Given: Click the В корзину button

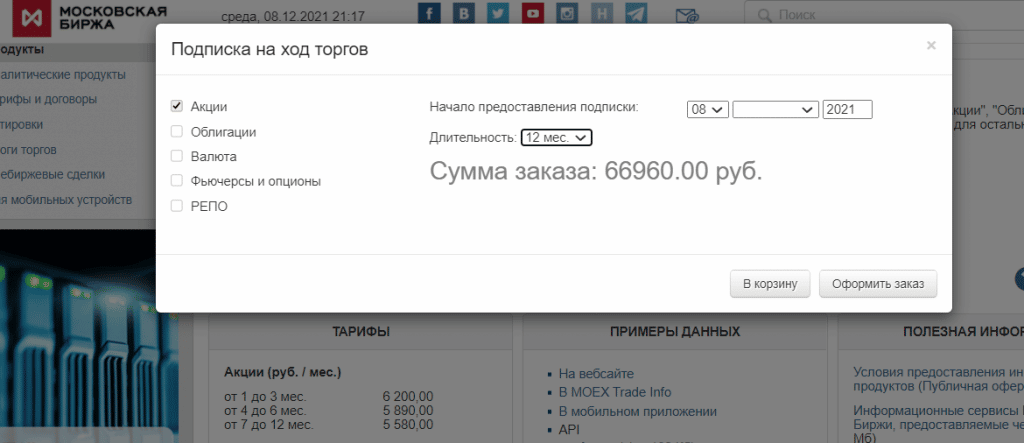Looking at the screenshot, I should click(770, 284).
